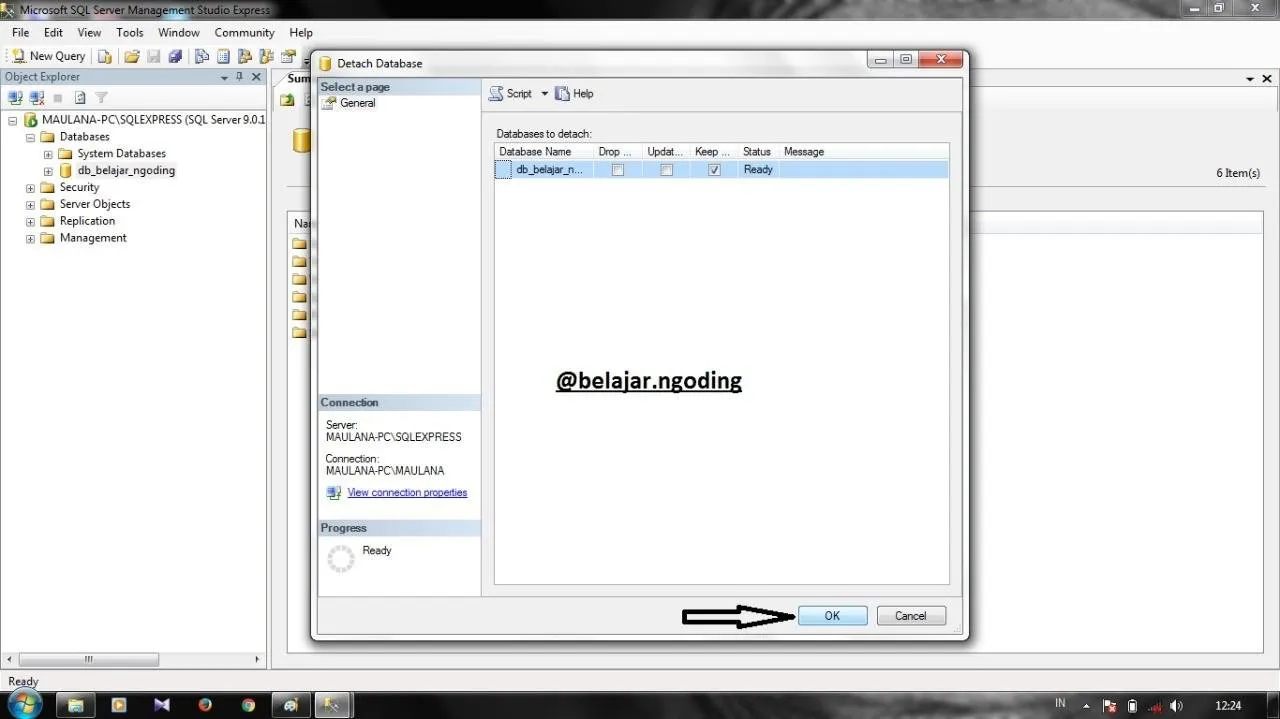This screenshot has width=1280, height=719.
Task: Close the Object Explorer panel with its X
Action: point(256,76)
